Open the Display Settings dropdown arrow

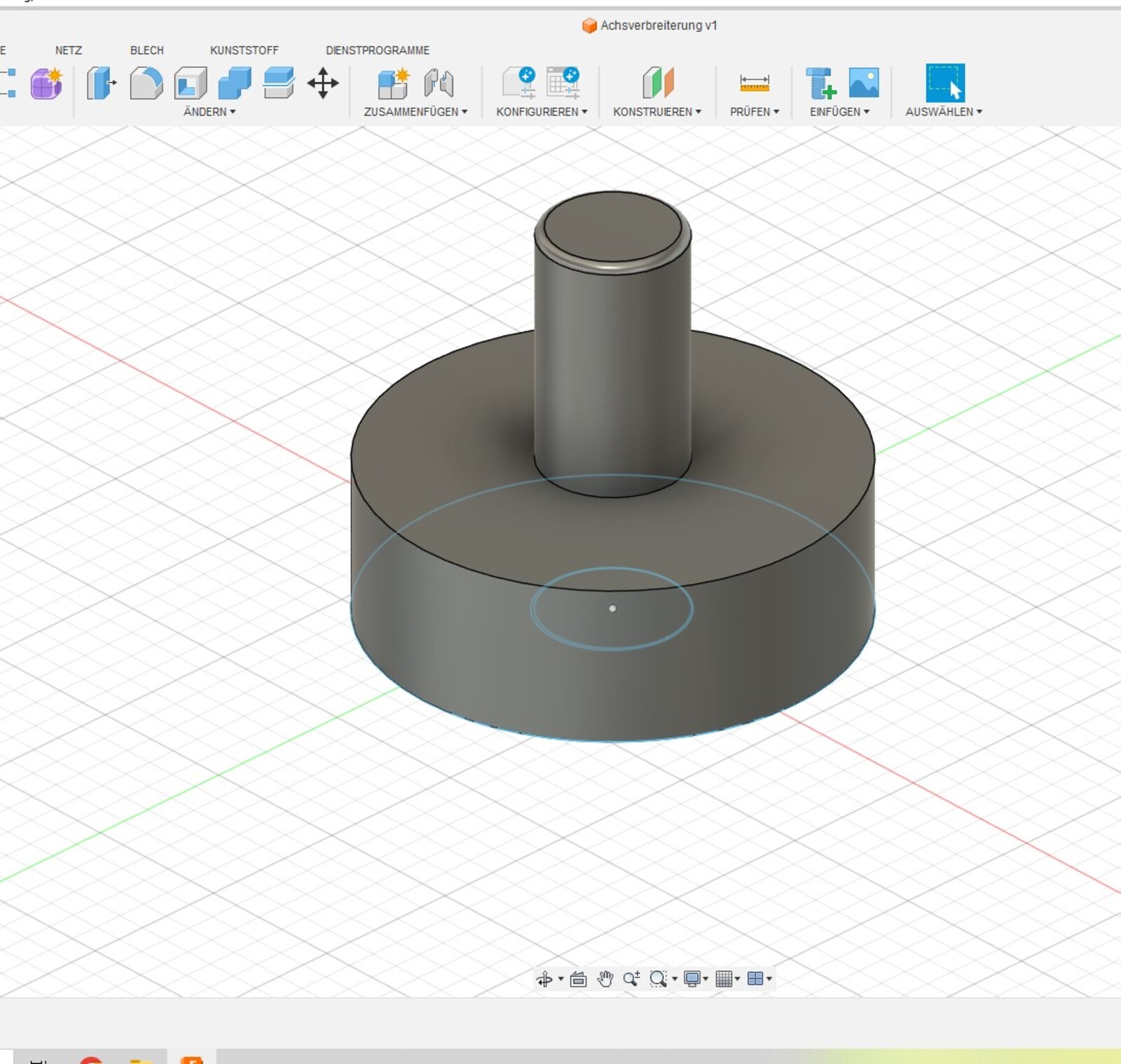[x=706, y=979]
